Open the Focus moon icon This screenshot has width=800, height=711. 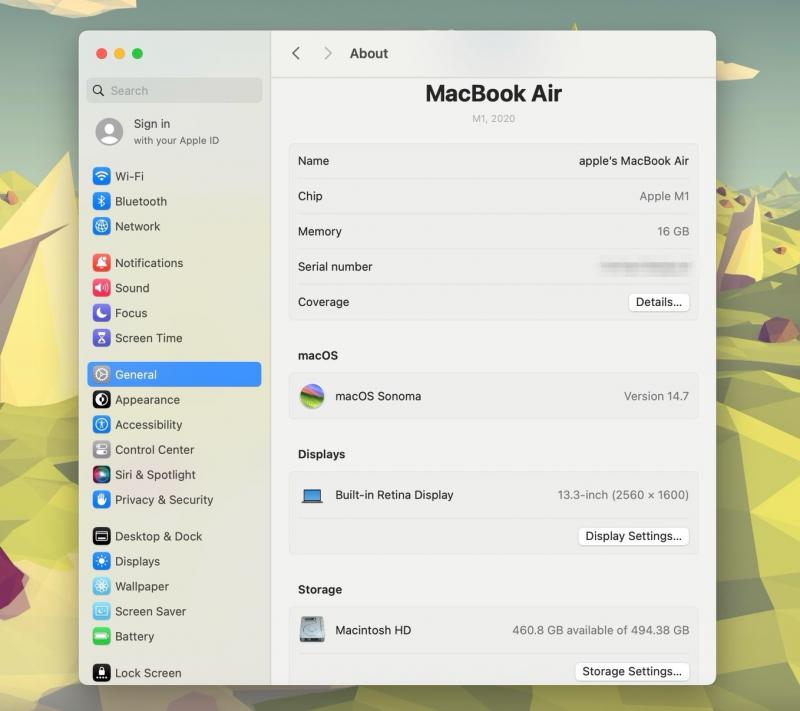tap(102, 313)
